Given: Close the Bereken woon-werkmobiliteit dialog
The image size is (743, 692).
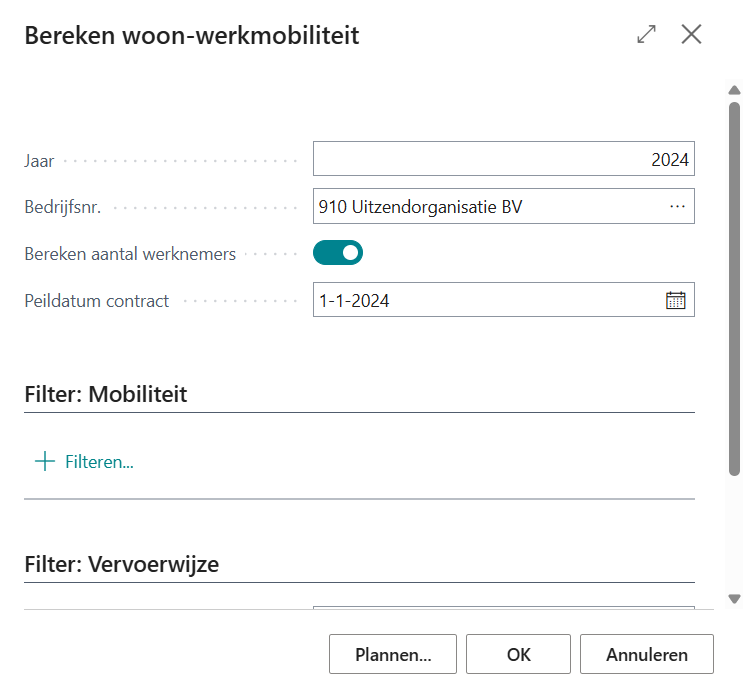Looking at the screenshot, I should pyautogui.click(x=691, y=34).
